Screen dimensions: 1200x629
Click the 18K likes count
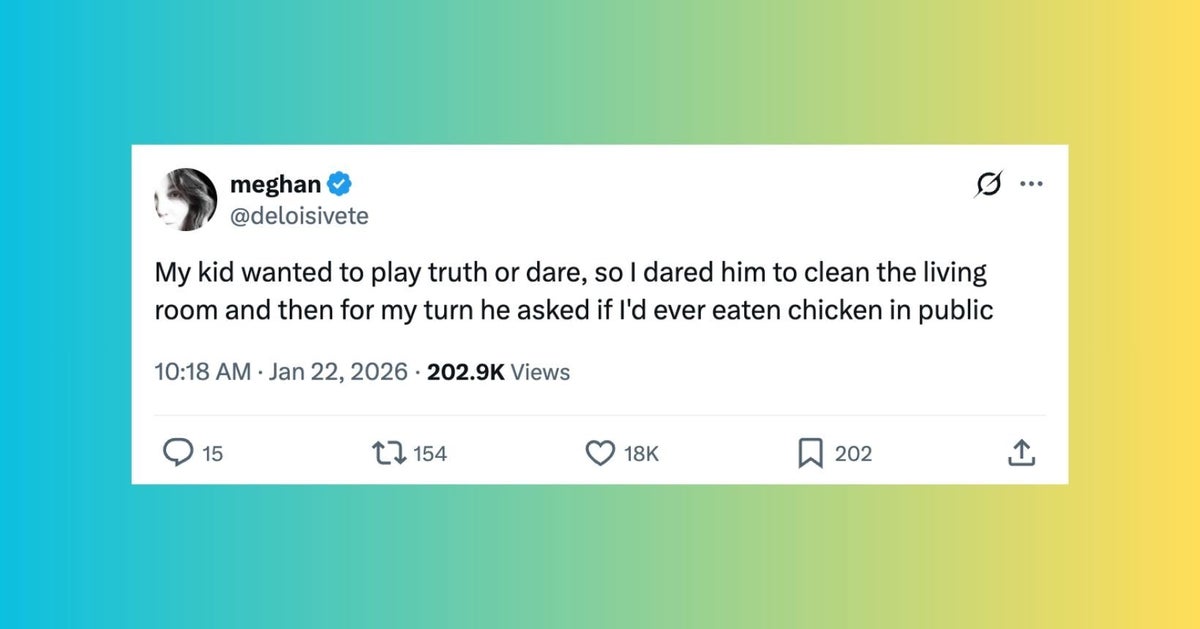point(641,454)
